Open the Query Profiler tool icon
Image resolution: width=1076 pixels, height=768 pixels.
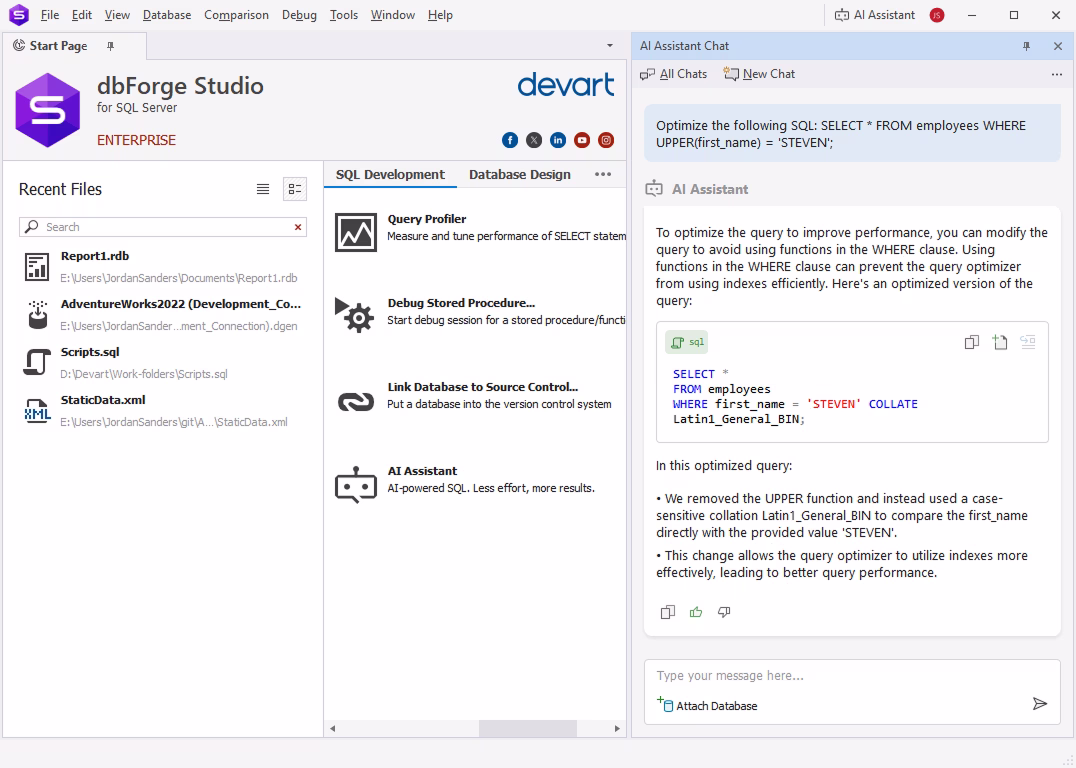(355, 233)
